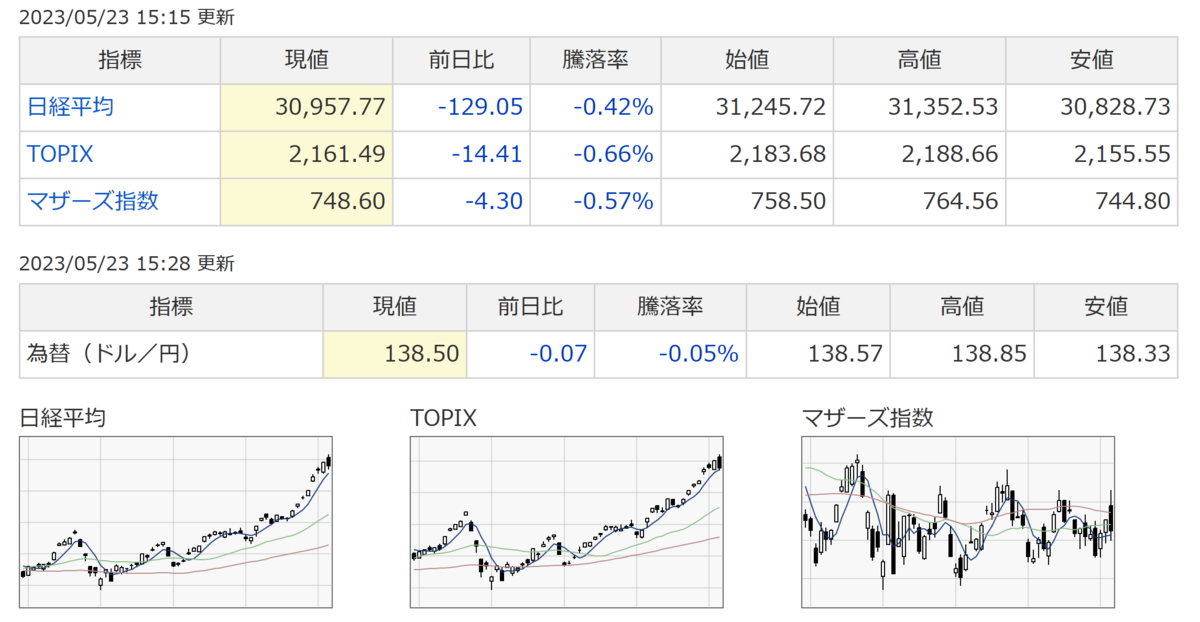1200x622 pixels.
Task: Open the TOPIX index link
Action: click(x=60, y=154)
